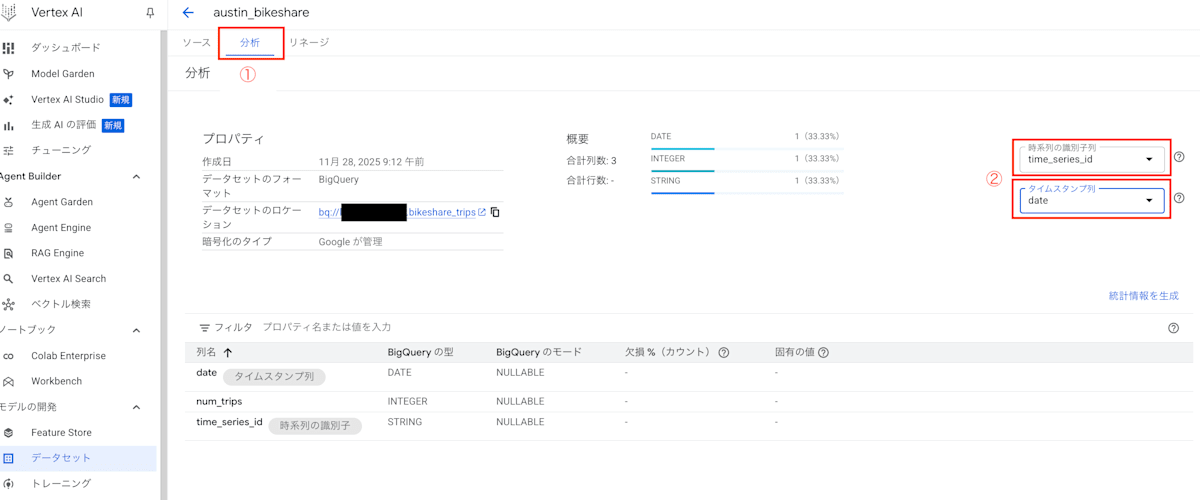This screenshot has width=1200, height=500.
Task: Select the num_trips column row
Action: pyautogui.click(x=689, y=401)
